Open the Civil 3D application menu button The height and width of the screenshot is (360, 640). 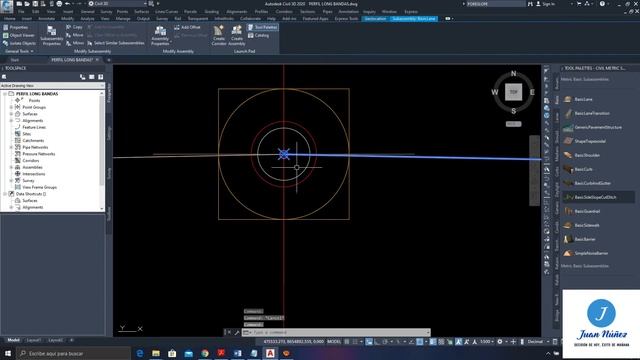6,6
